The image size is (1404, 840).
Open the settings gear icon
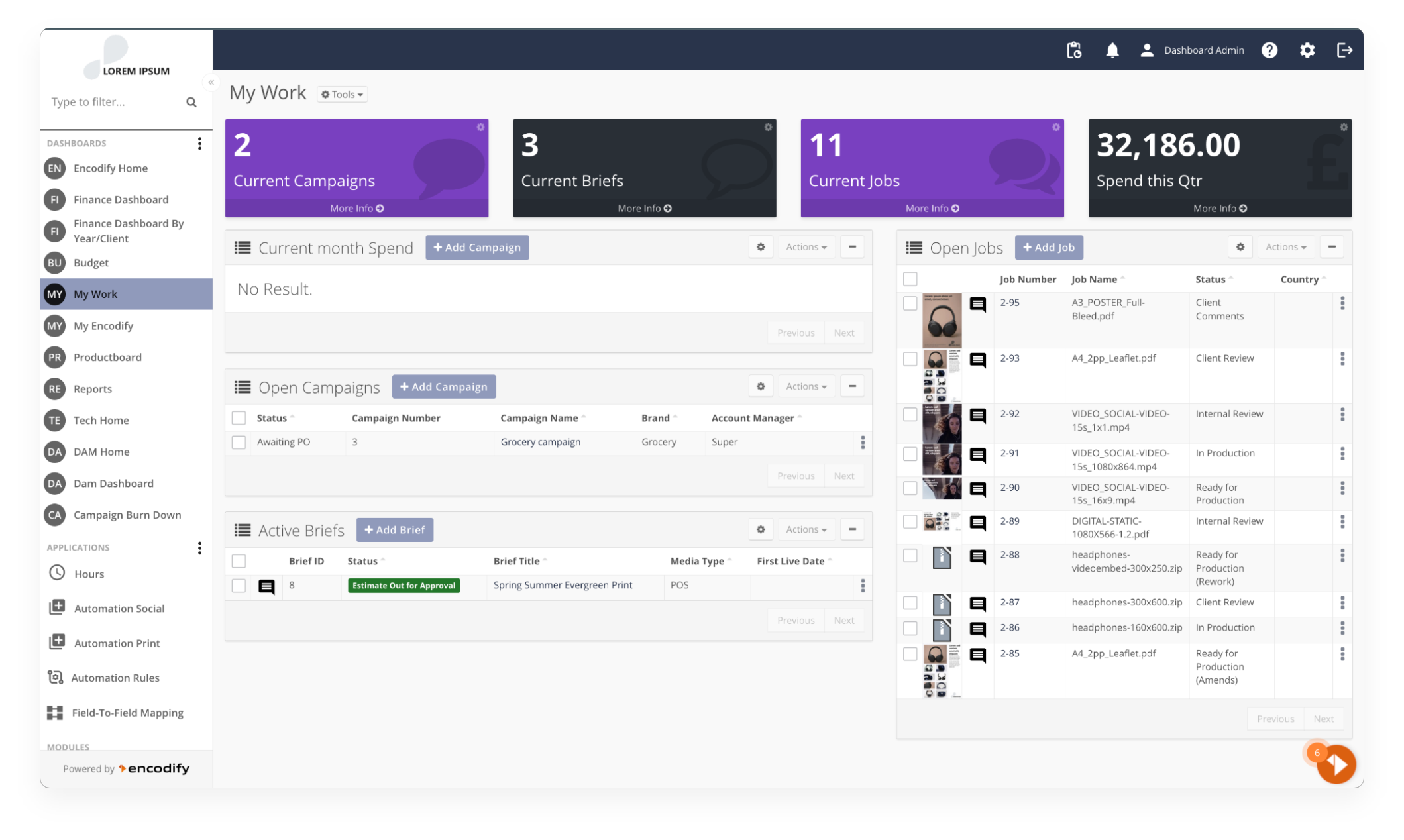click(x=1307, y=49)
